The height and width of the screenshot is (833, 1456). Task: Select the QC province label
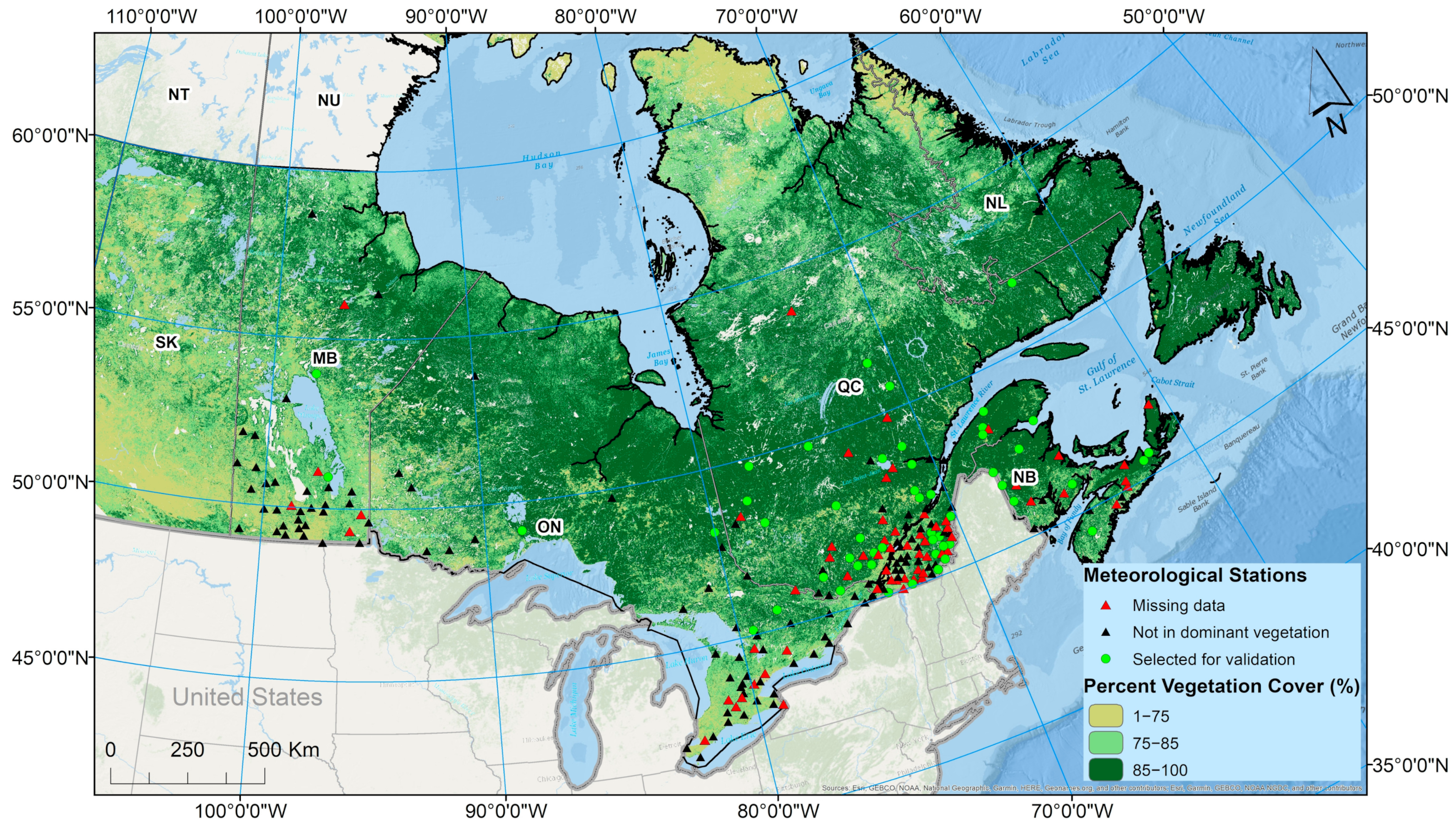[x=851, y=386]
